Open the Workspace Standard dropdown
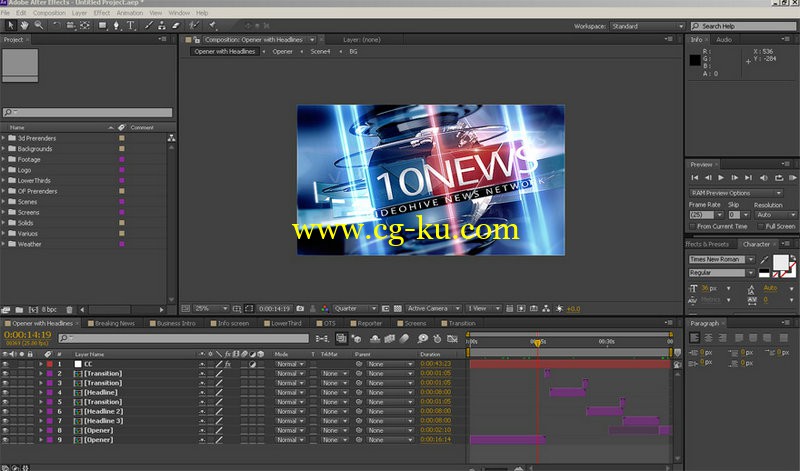 [x=647, y=27]
